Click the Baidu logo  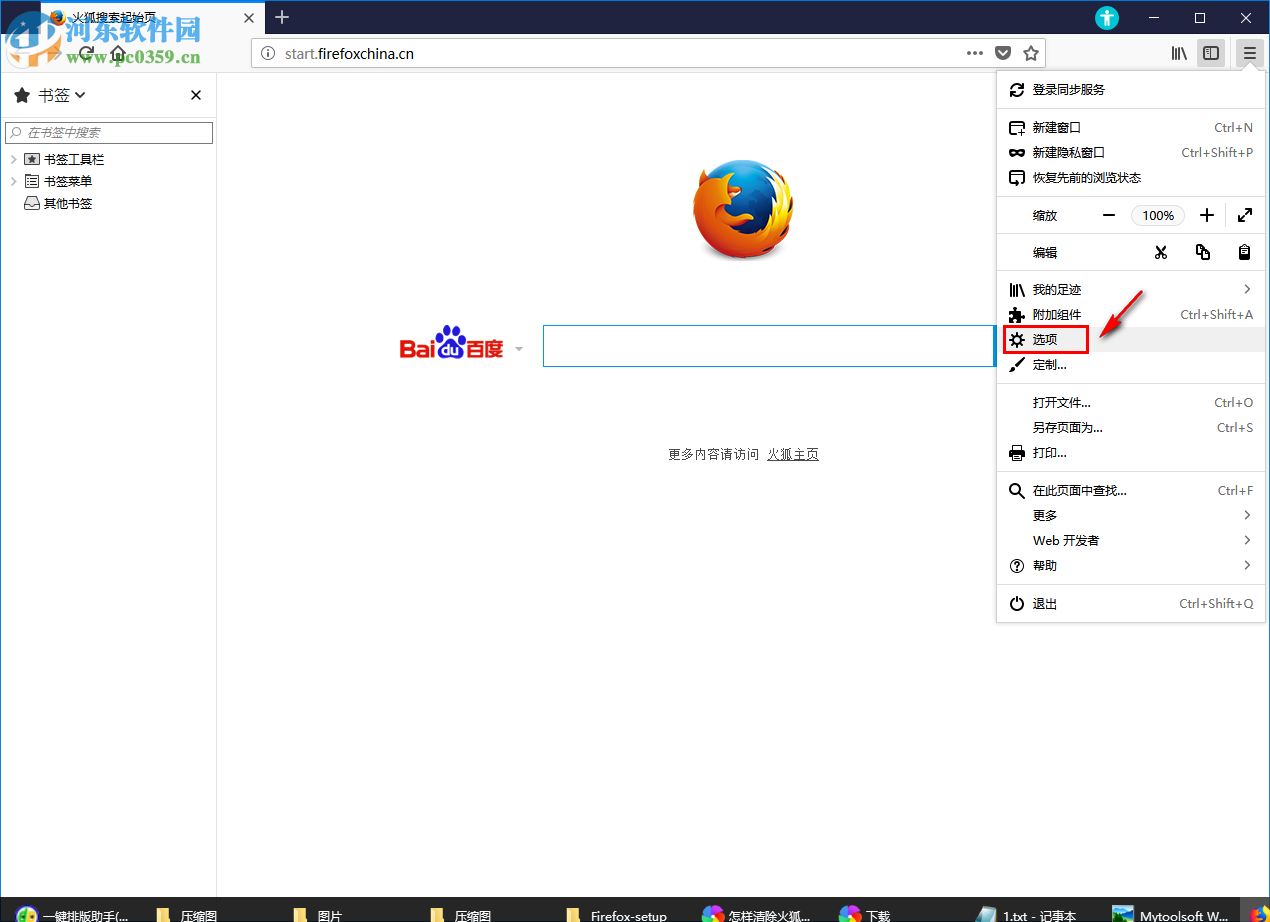451,344
